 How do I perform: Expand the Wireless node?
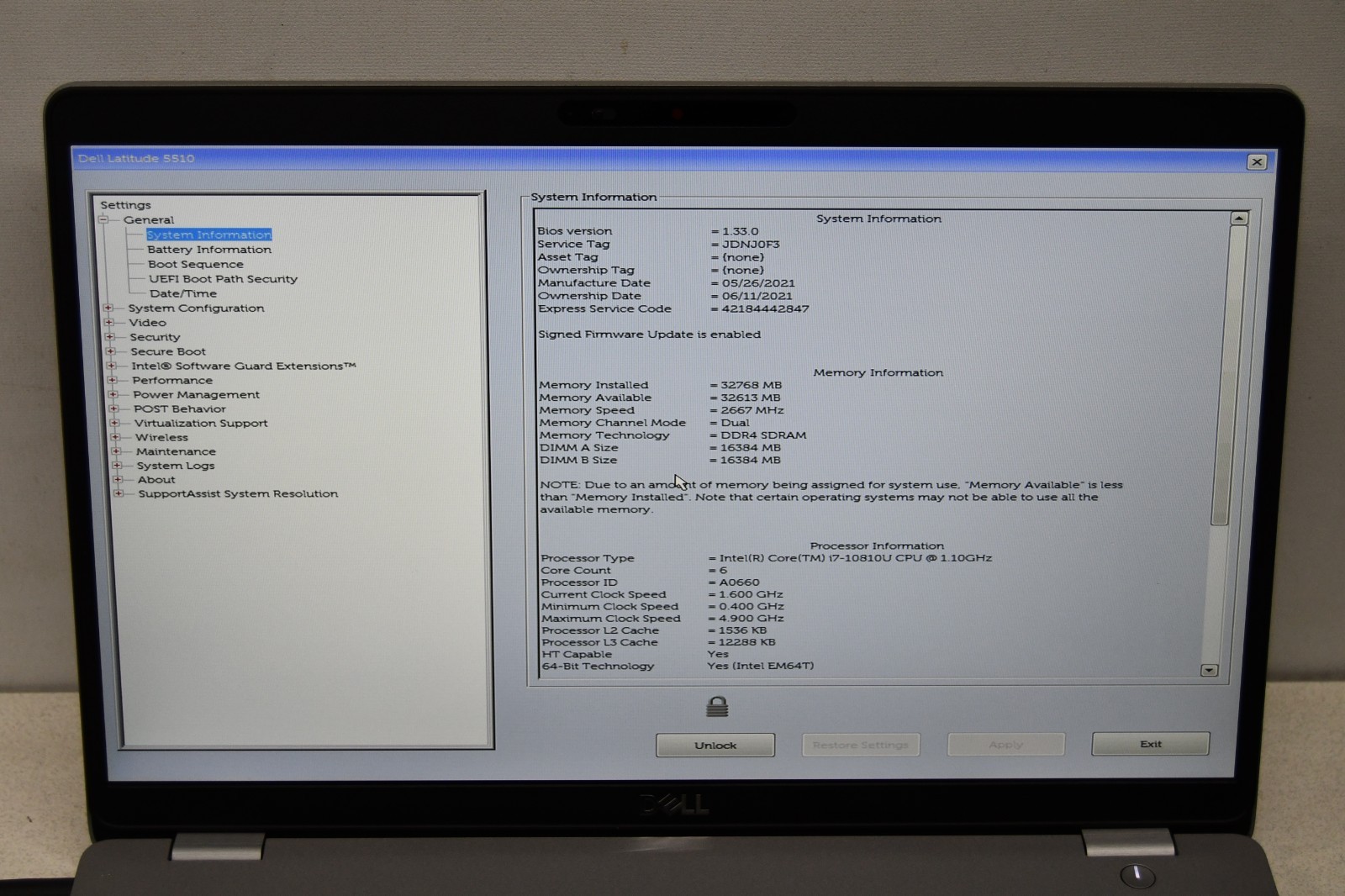(x=115, y=437)
